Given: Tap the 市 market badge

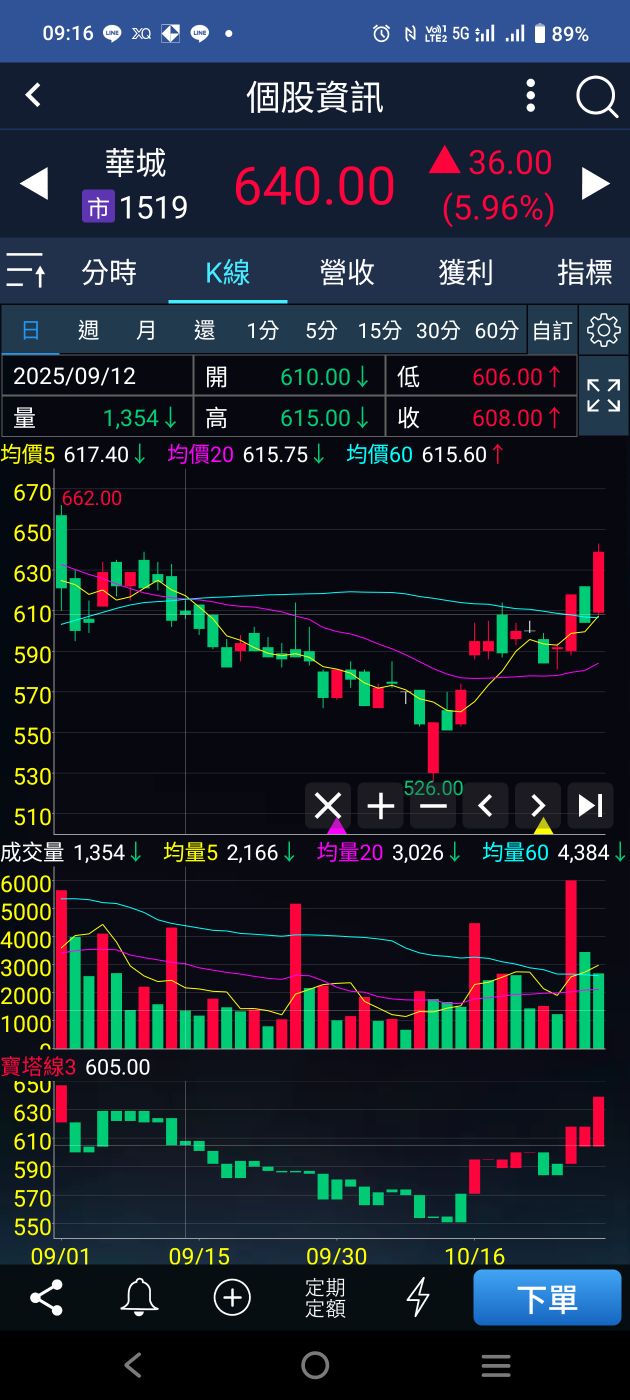Looking at the screenshot, I should click(x=98, y=207).
